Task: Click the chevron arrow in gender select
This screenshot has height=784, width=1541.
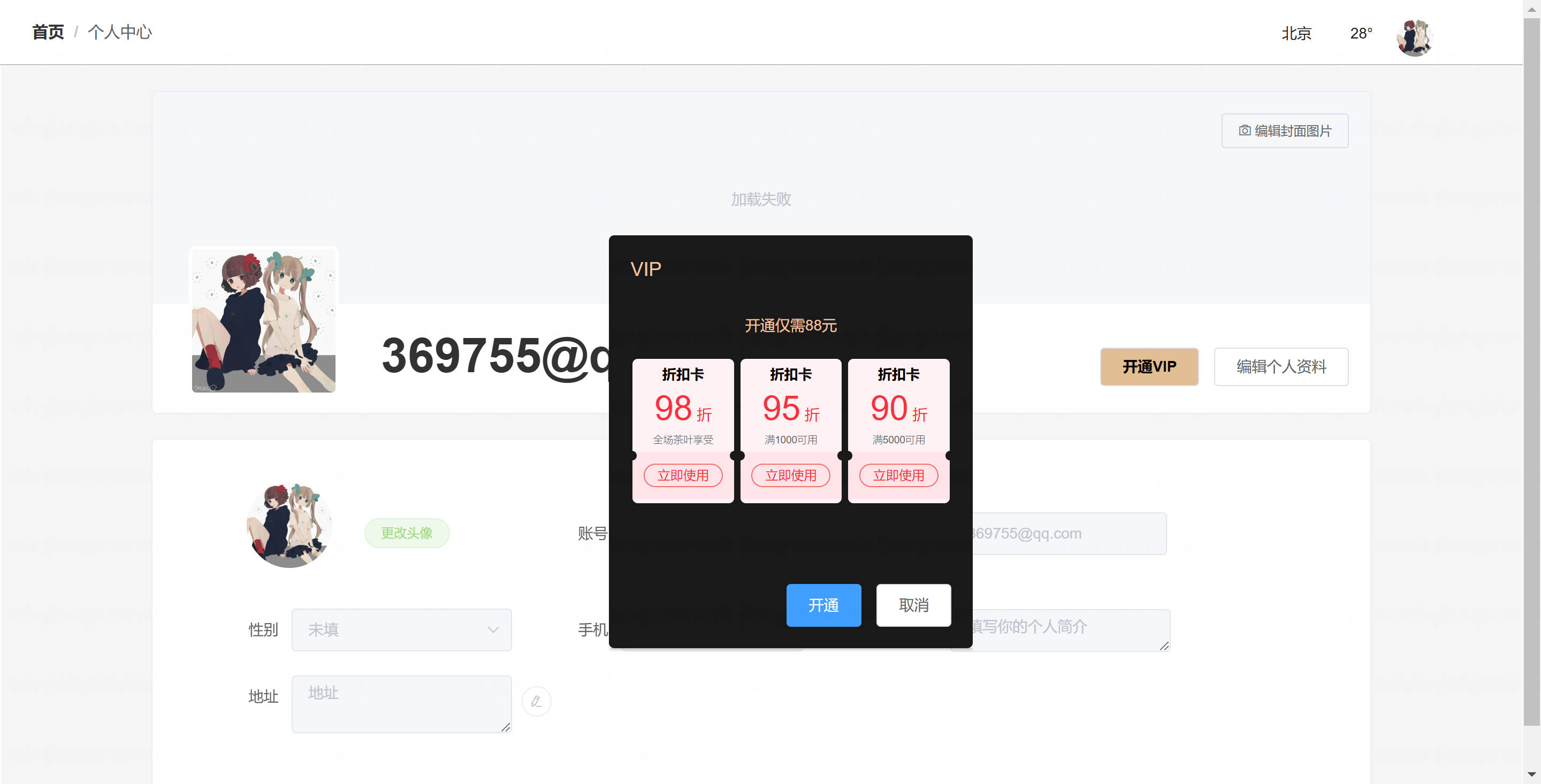Action: coord(493,629)
